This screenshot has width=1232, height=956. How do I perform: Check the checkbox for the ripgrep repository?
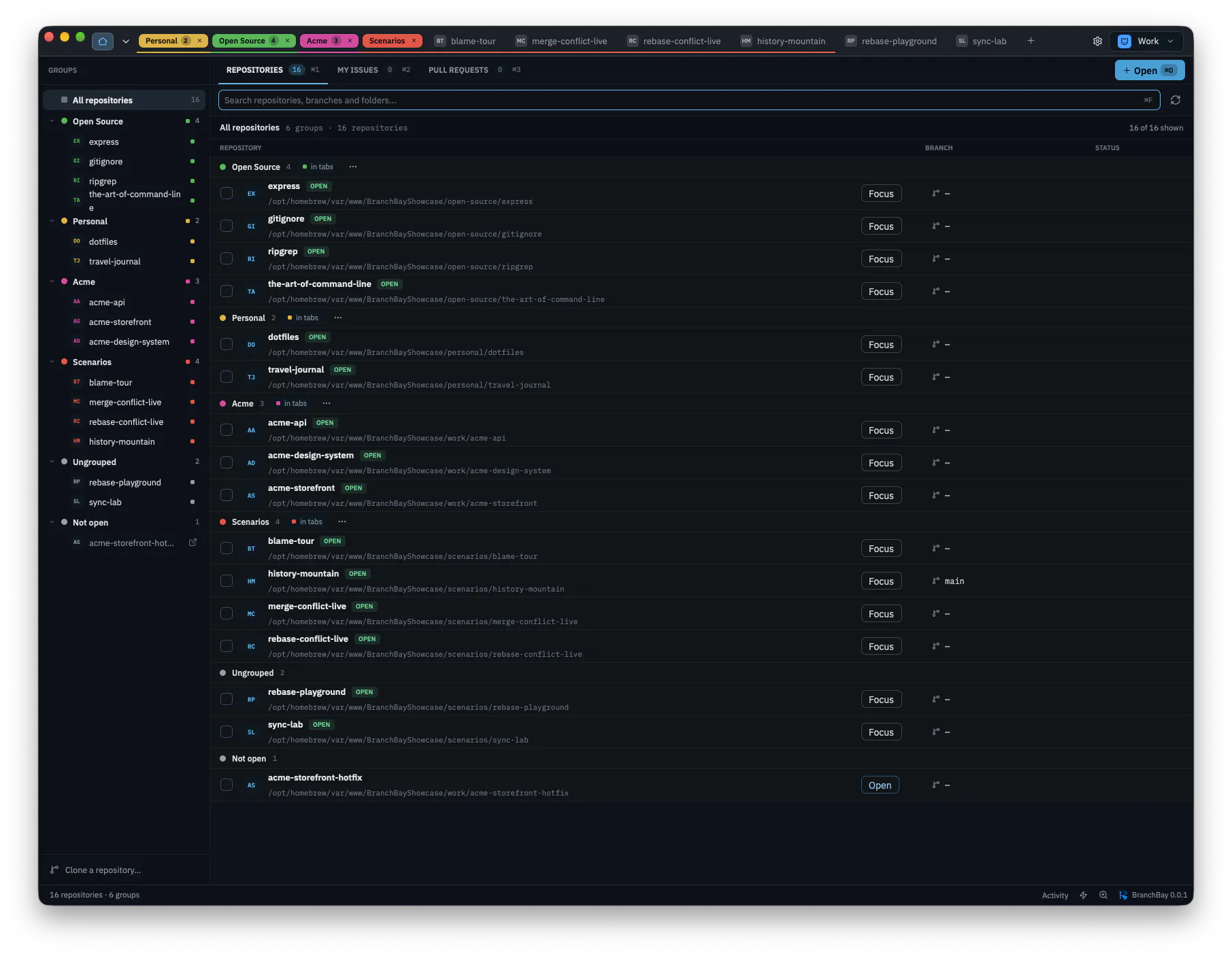[227, 258]
